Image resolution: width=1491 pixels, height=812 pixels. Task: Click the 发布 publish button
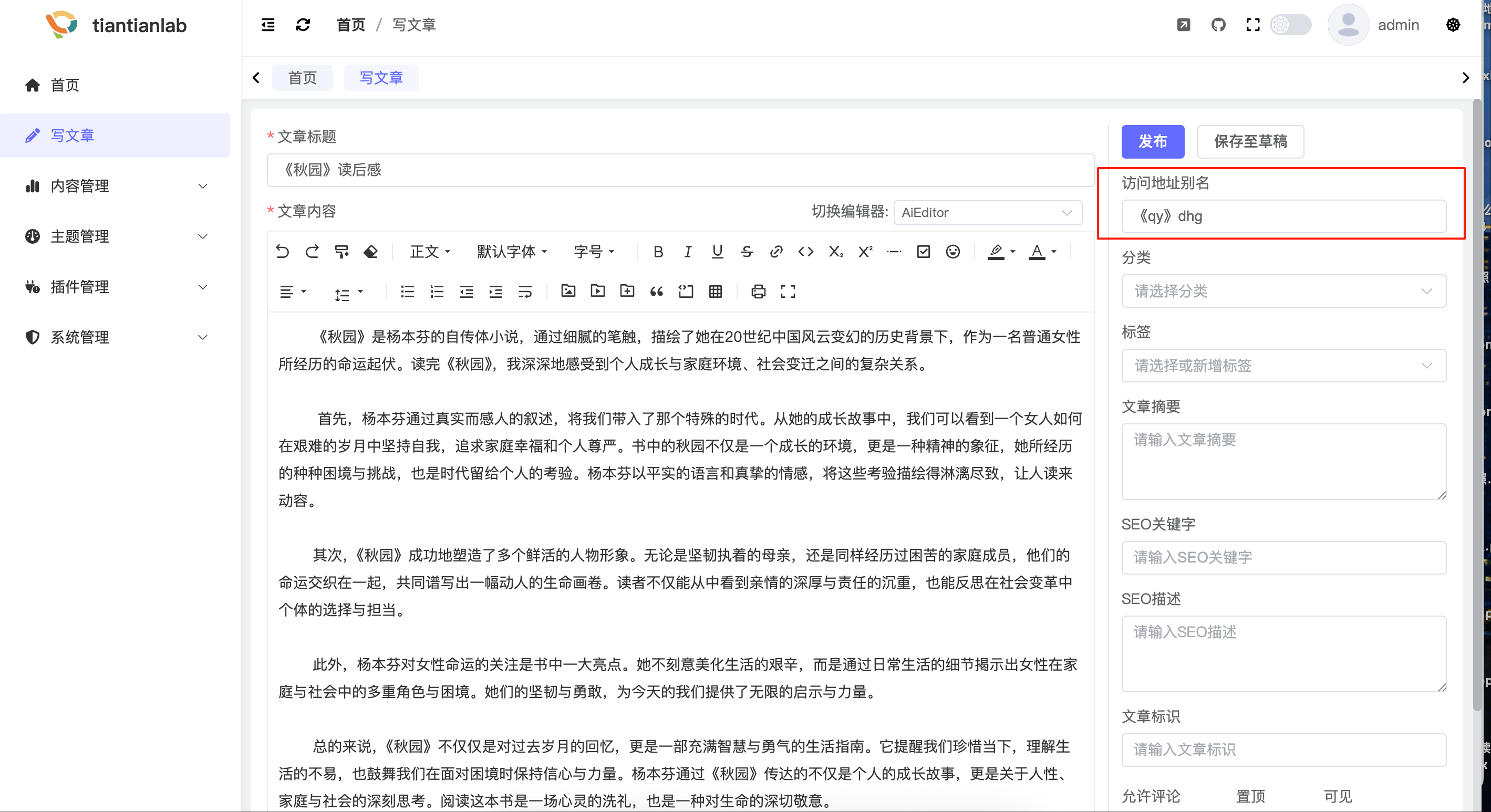(x=1153, y=141)
